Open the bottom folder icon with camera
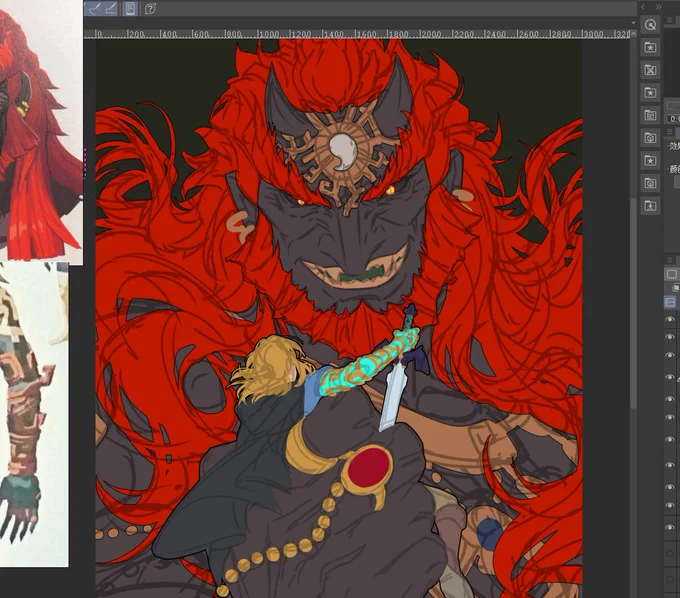Image resolution: width=680 pixels, height=598 pixels. [x=650, y=183]
